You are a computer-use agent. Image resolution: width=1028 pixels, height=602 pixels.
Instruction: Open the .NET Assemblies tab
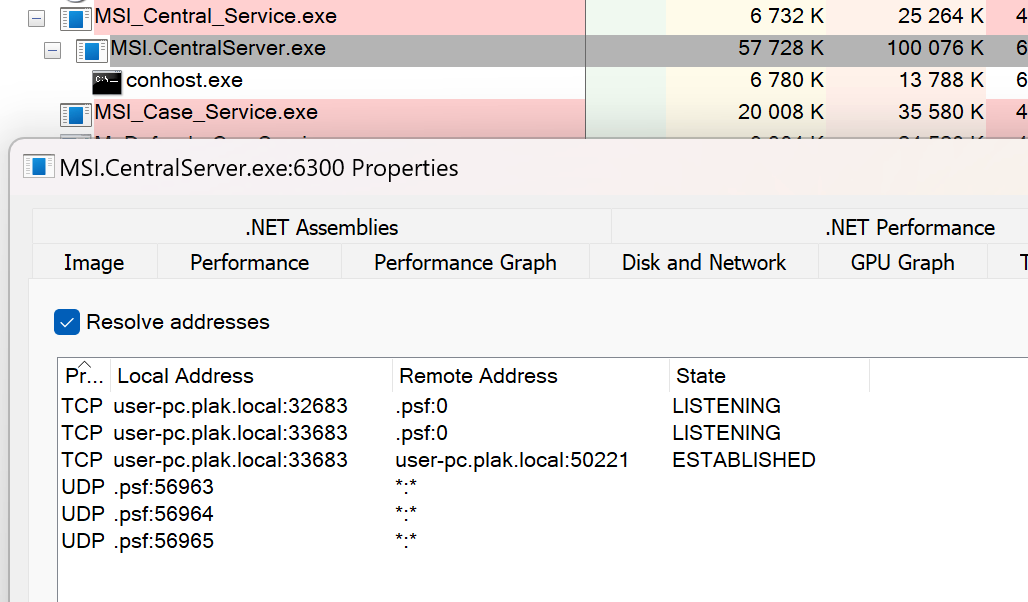[x=321, y=227]
